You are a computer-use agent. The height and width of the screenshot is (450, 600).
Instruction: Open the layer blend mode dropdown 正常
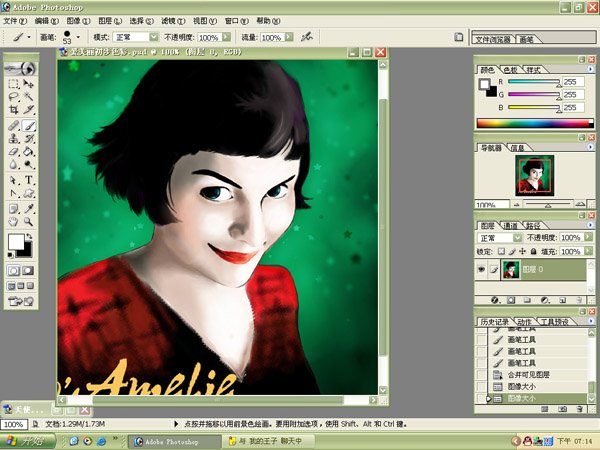click(x=517, y=238)
